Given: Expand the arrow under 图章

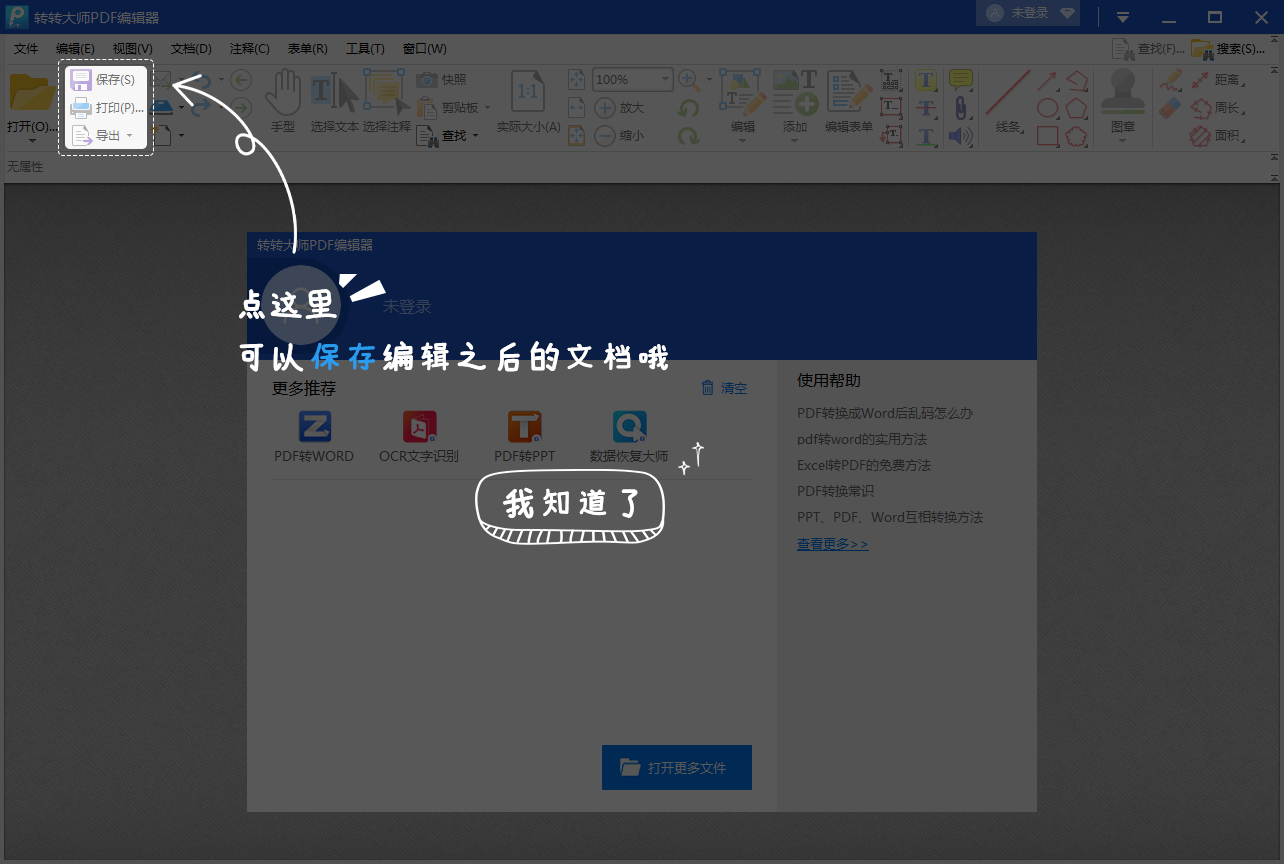Looking at the screenshot, I should pos(1123,141).
